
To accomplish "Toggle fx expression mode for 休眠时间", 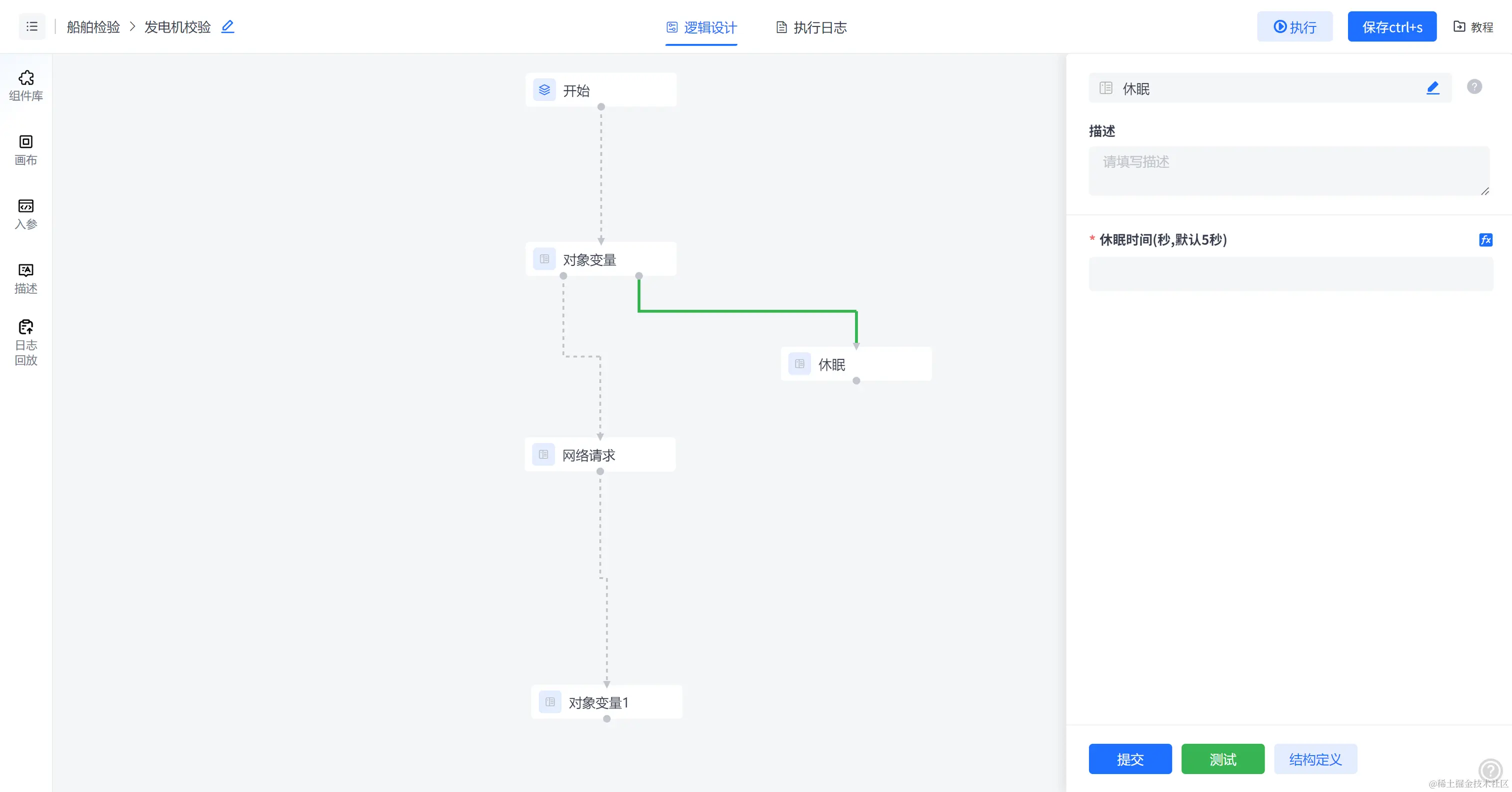I will pos(1485,240).
